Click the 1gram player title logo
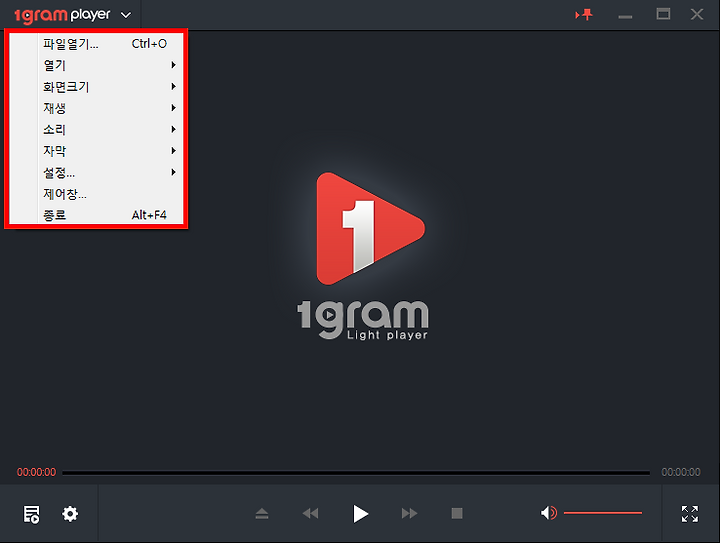Viewport: 720px width, 543px height. [62, 15]
